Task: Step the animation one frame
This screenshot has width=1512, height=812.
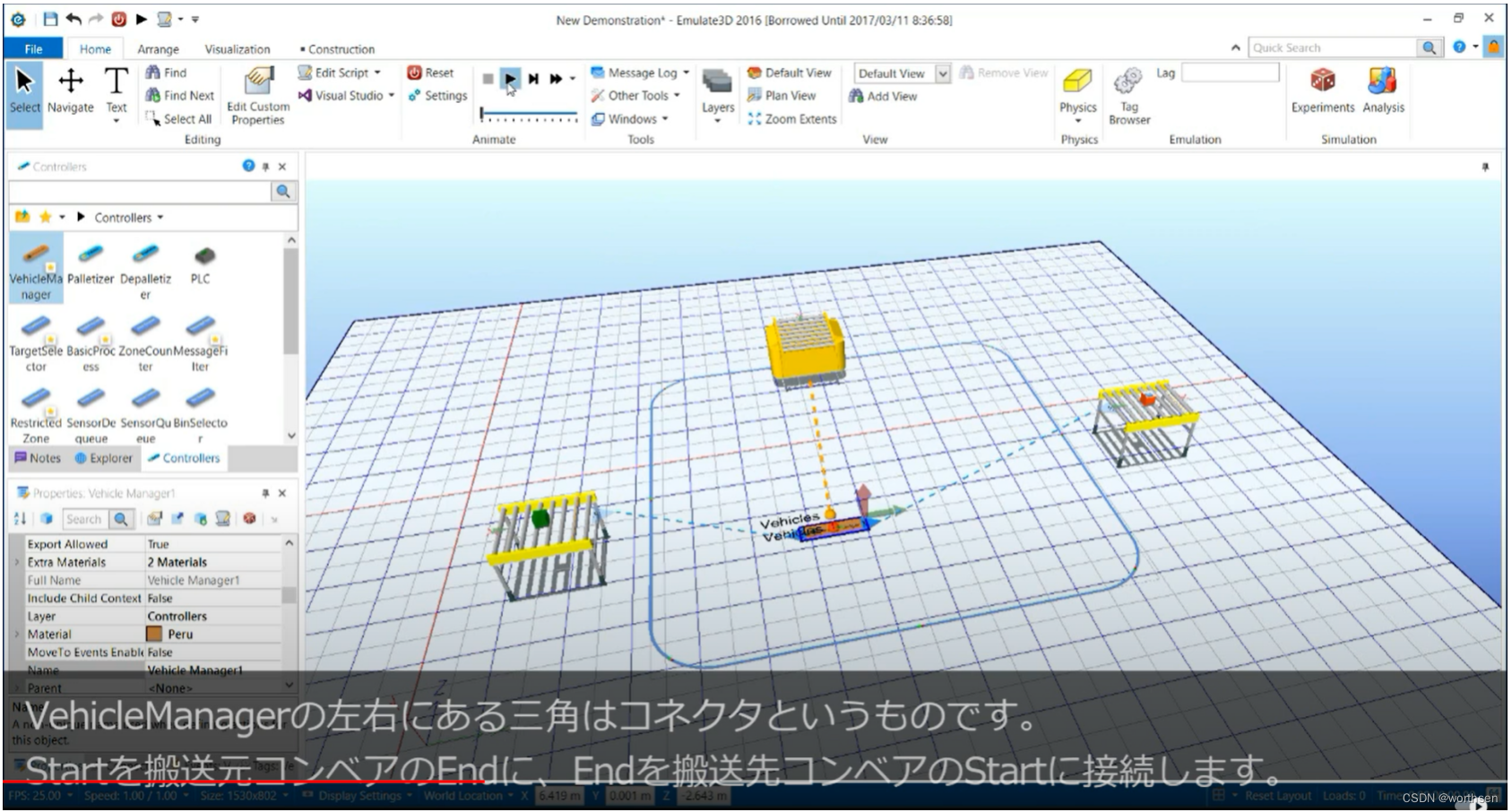Action: [533, 79]
